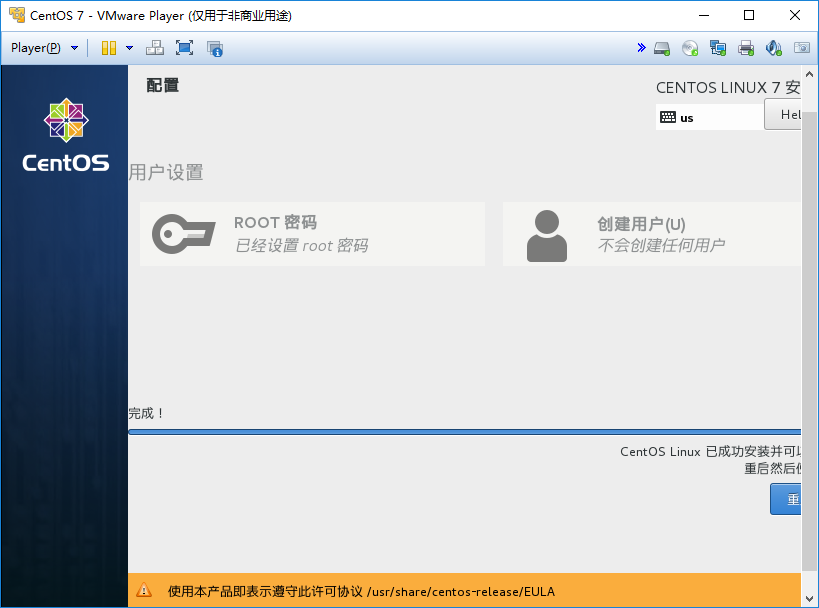
Task: Click the CD/DVD device icon
Action: (x=690, y=48)
